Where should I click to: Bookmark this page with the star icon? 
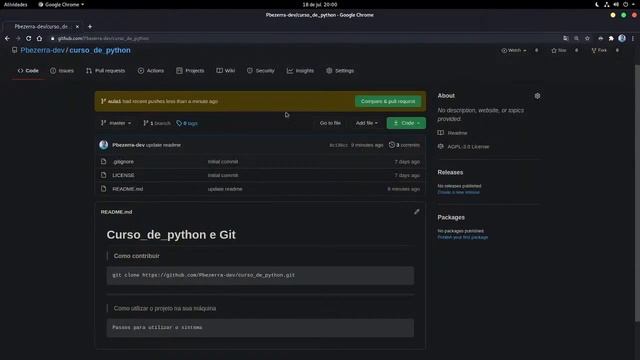click(x=587, y=38)
